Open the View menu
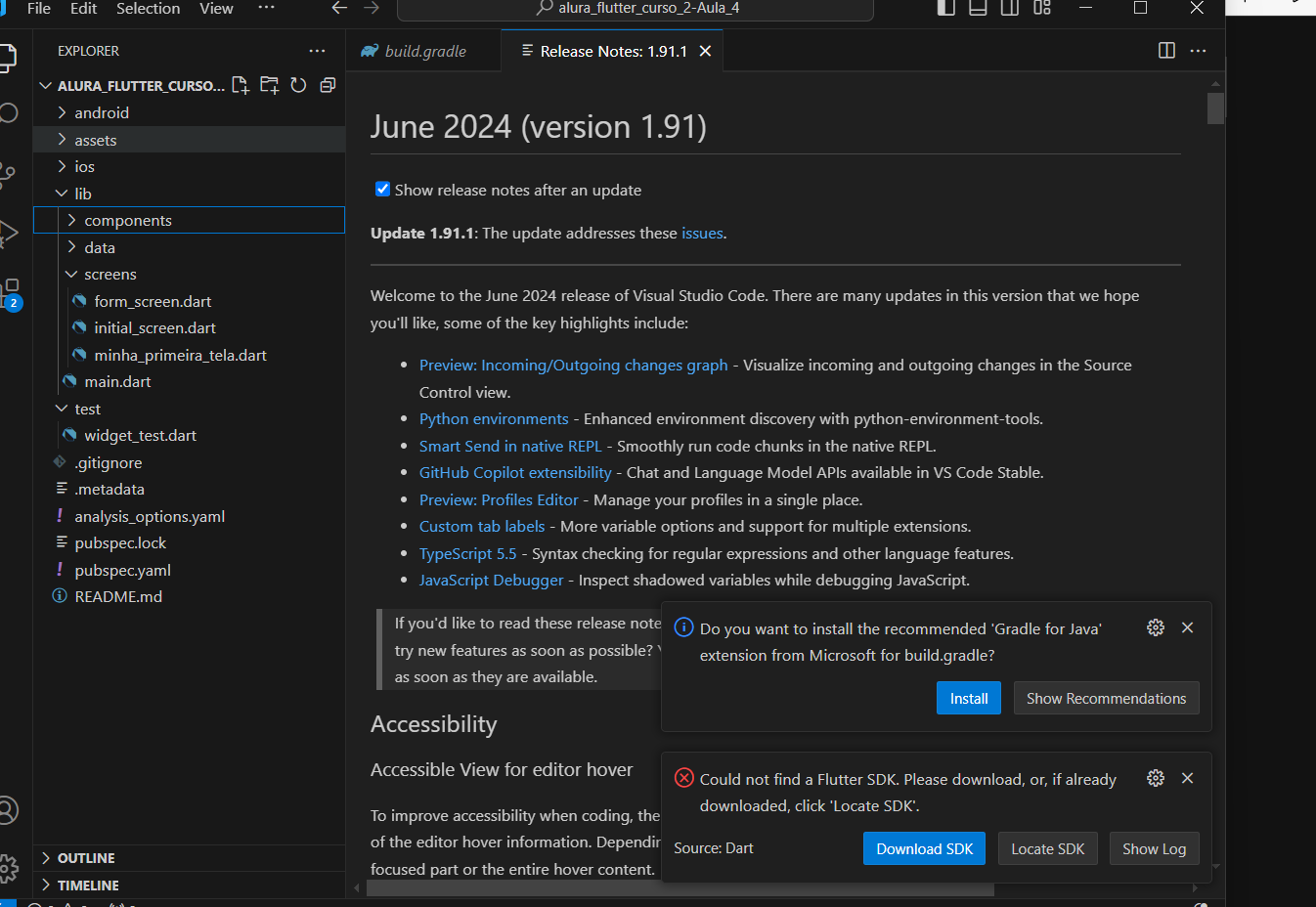 click(216, 8)
